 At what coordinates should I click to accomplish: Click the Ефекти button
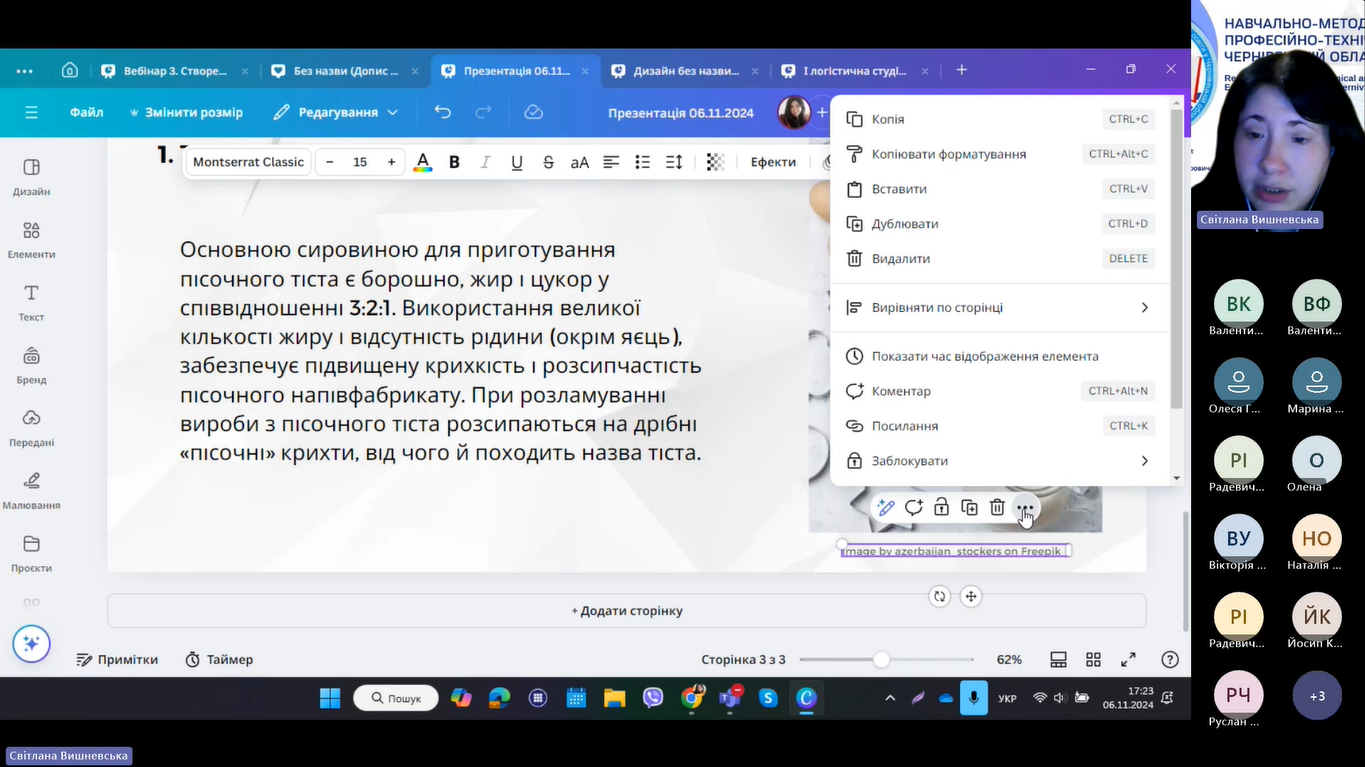773,162
